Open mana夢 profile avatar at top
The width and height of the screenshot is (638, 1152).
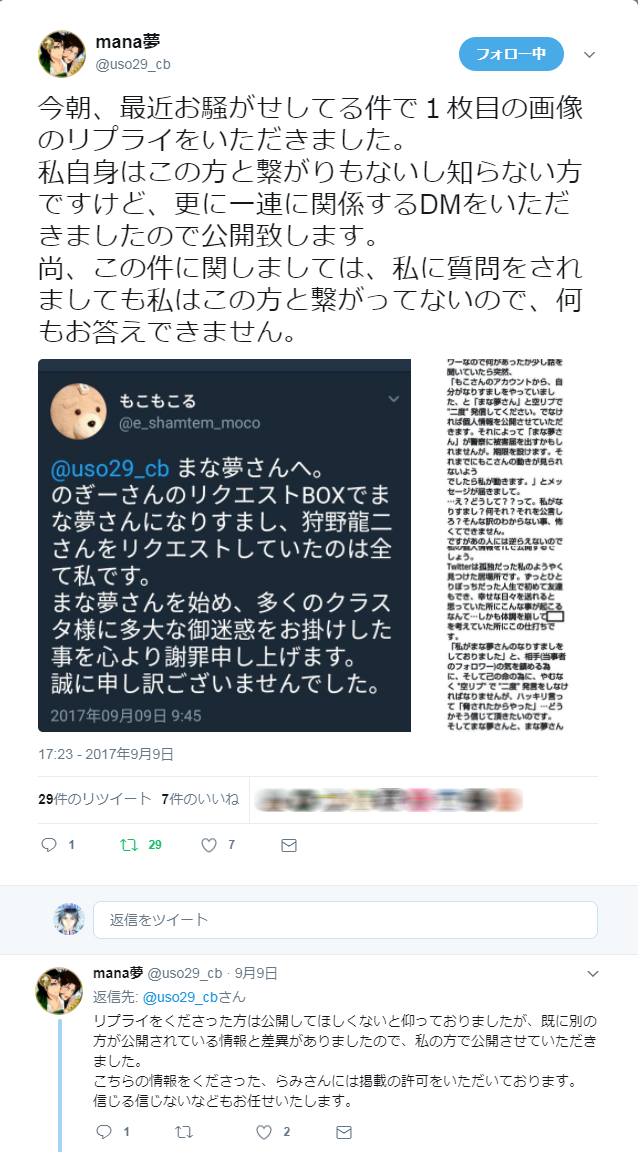[62, 54]
